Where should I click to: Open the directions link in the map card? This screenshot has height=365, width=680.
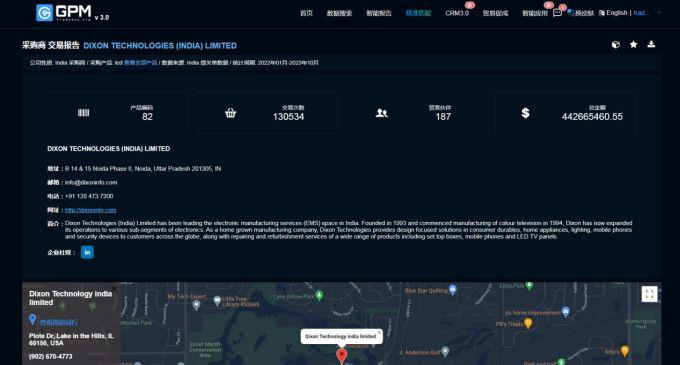click(x=59, y=323)
